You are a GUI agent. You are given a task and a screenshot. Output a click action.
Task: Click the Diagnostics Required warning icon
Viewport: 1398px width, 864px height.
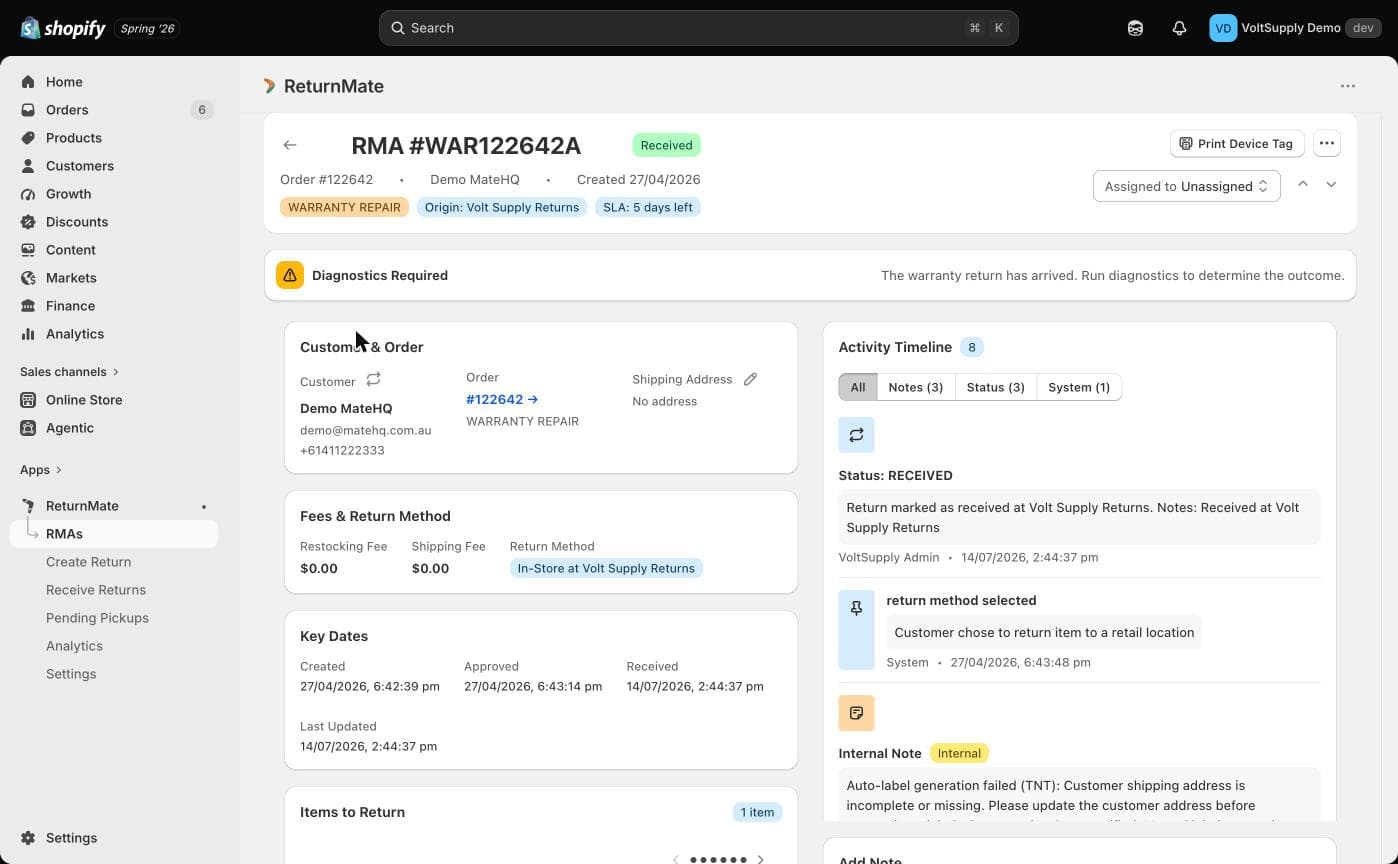point(290,275)
